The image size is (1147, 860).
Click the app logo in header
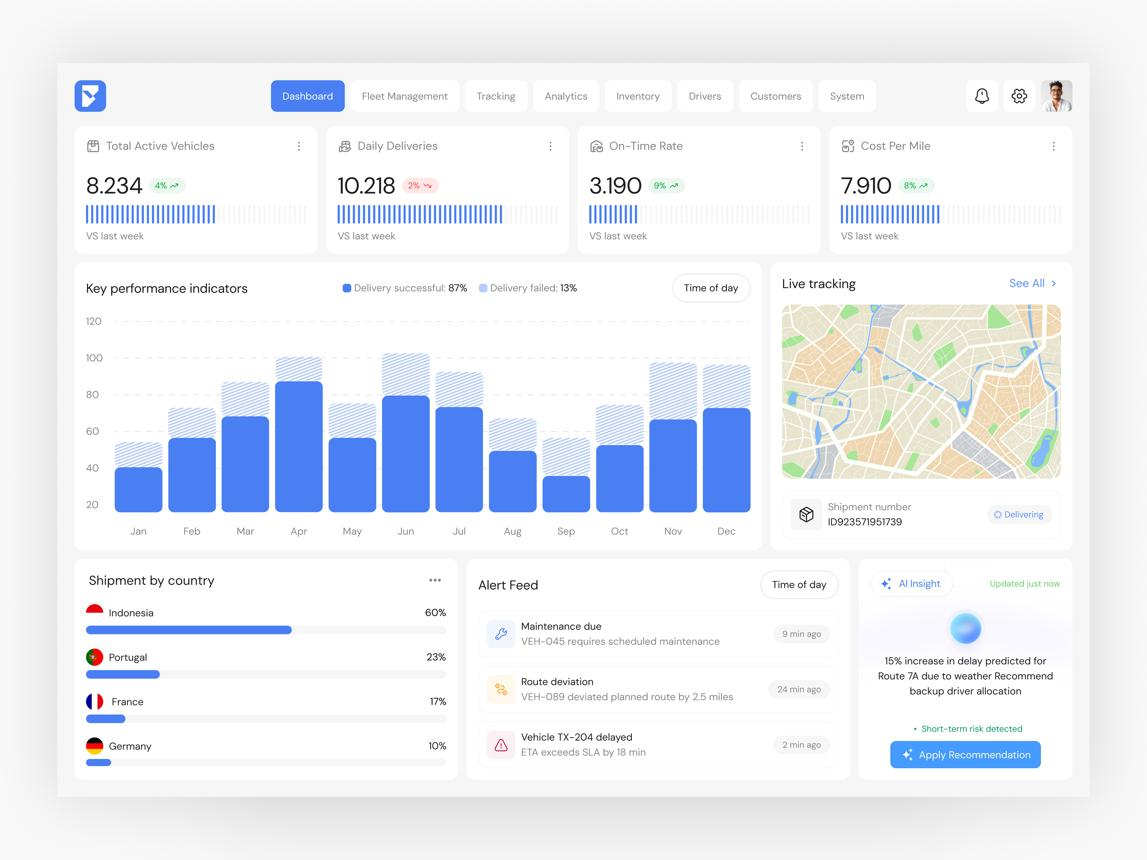tap(90, 96)
